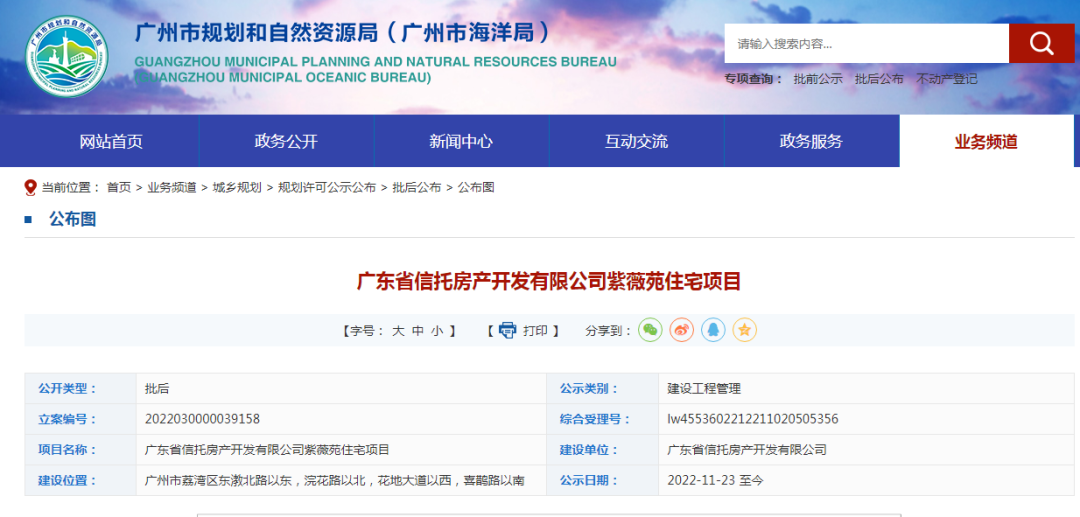1080x517 pixels.
Task: Click acceptance number lw45536022122110205​05356
Action: pyautogui.click(x=753, y=419)
